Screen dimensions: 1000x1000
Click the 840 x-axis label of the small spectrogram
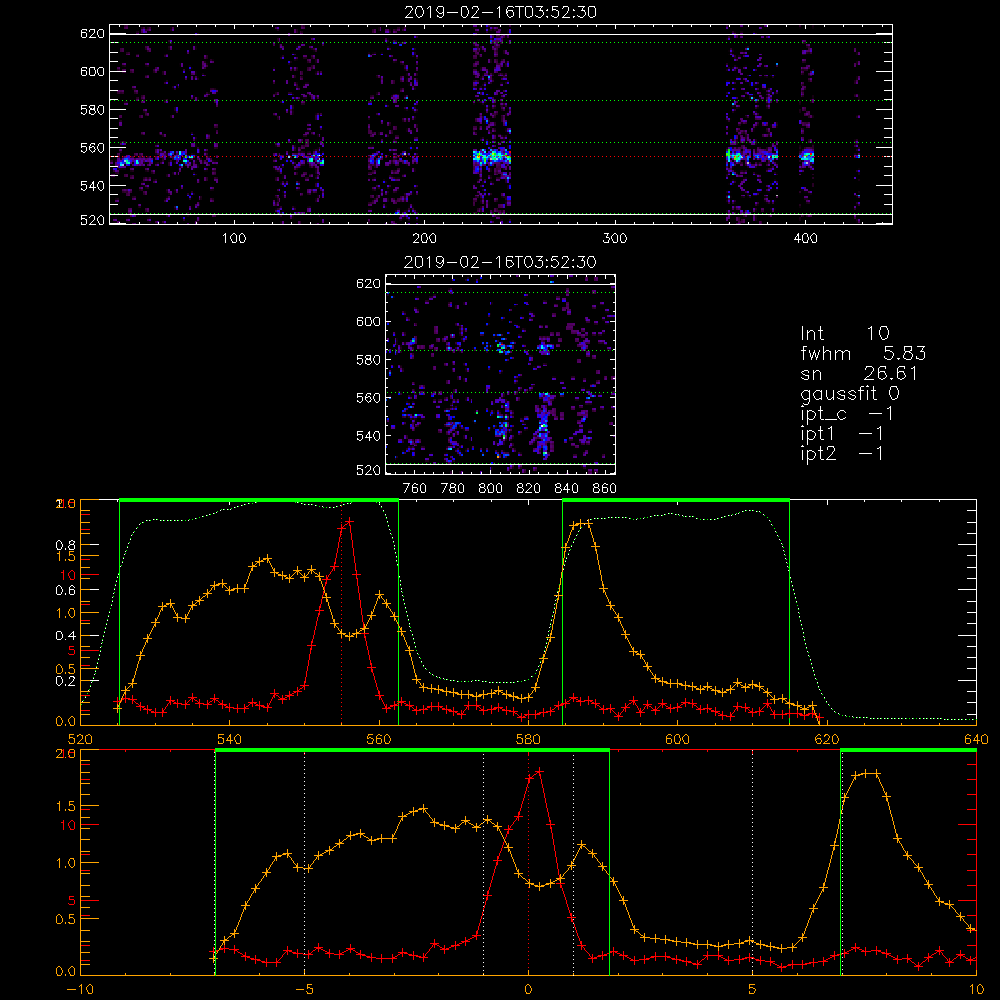pos(566,489)
